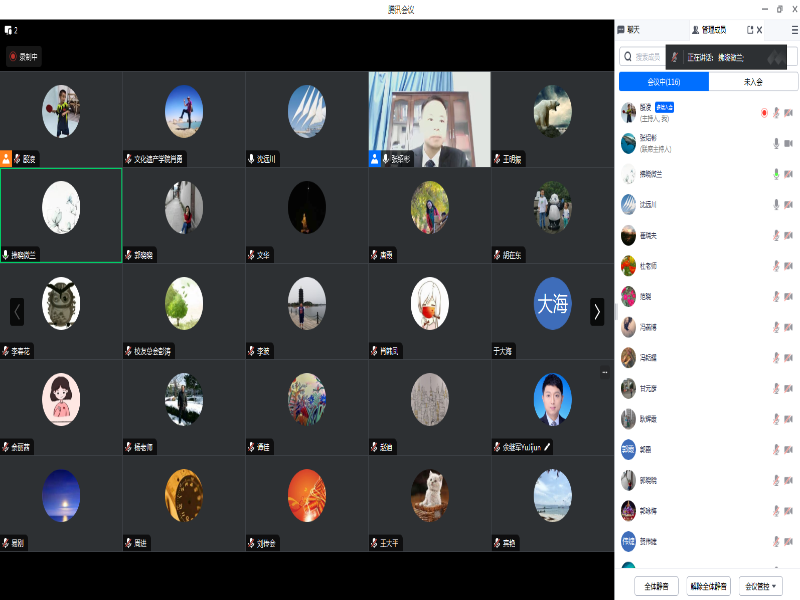Click the 录制中 recording indicator

24,57
